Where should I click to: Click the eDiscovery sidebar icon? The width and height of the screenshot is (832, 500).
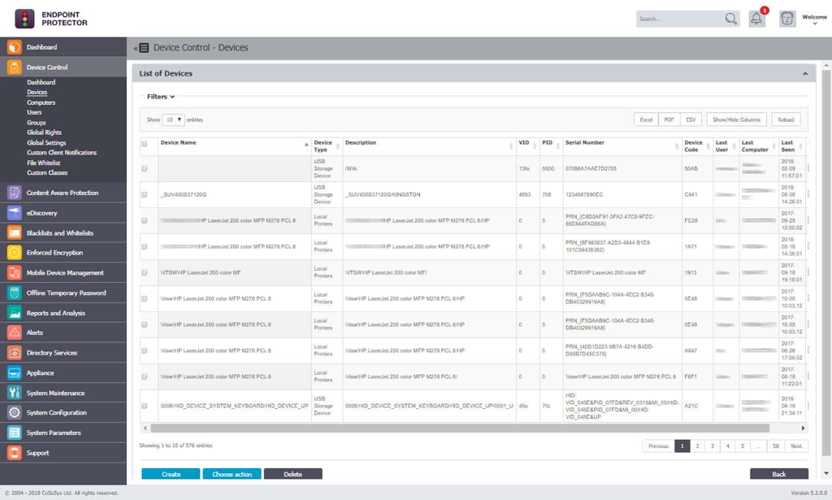tap(14, 212)
